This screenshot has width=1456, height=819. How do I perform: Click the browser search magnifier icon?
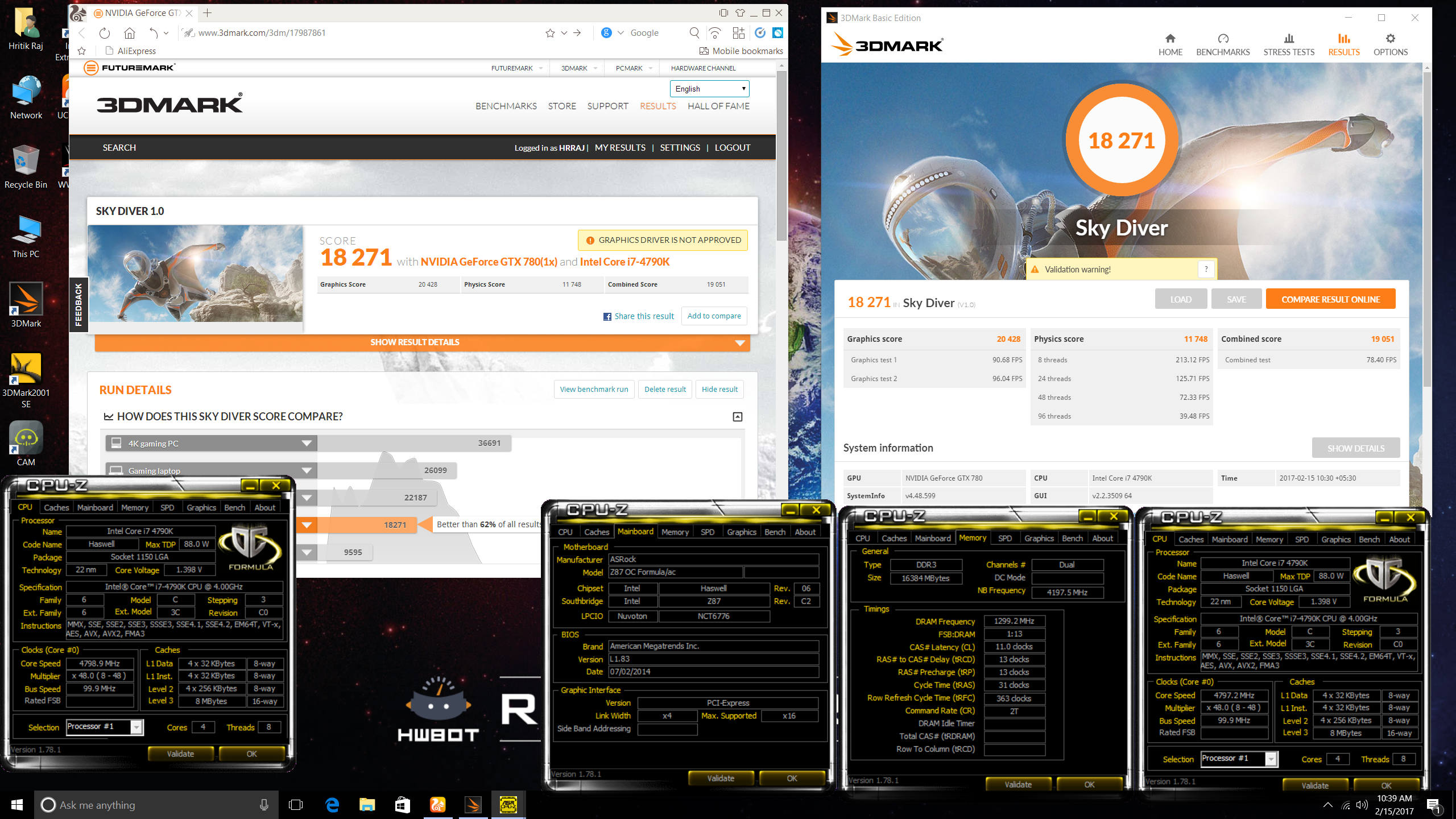(x=694, y=33)
